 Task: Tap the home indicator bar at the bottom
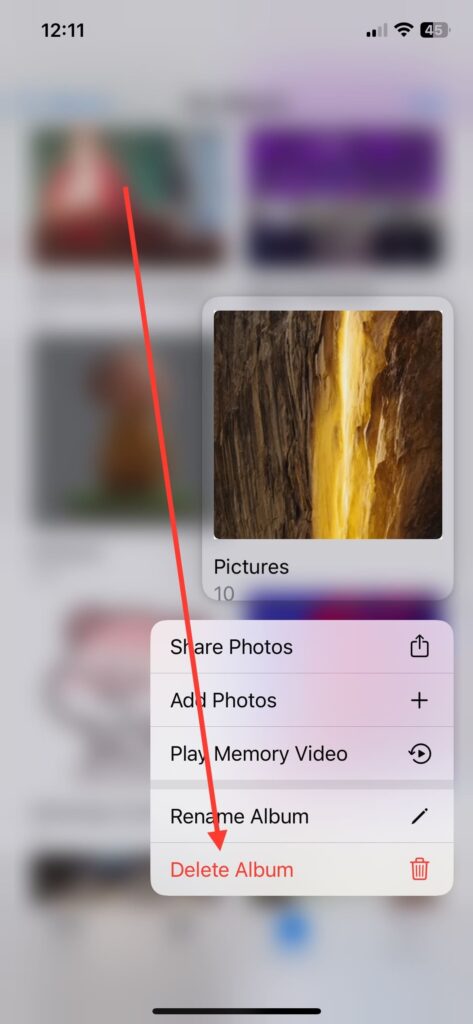[x=236, y=1011]
